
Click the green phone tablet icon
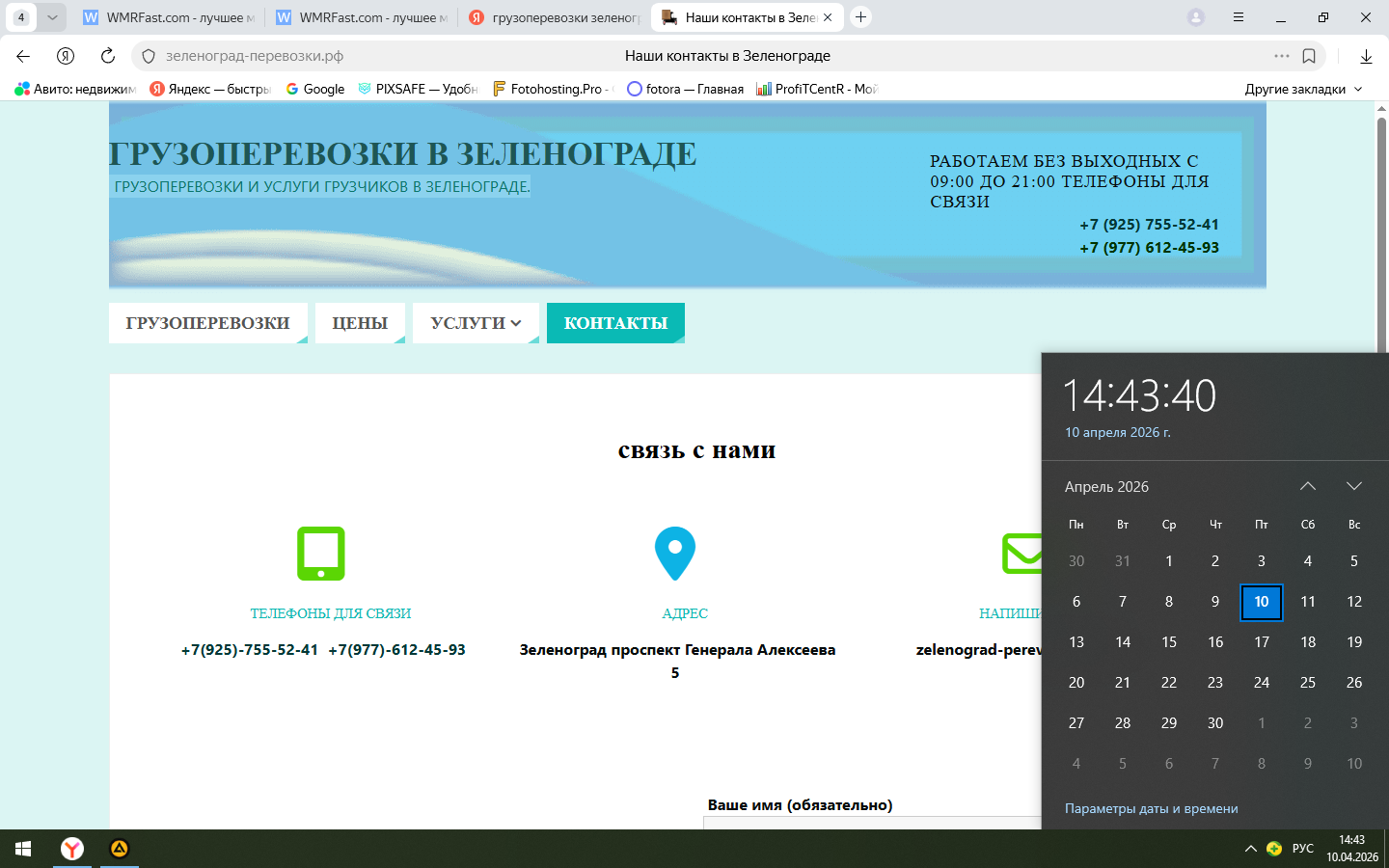pos(320,553)
